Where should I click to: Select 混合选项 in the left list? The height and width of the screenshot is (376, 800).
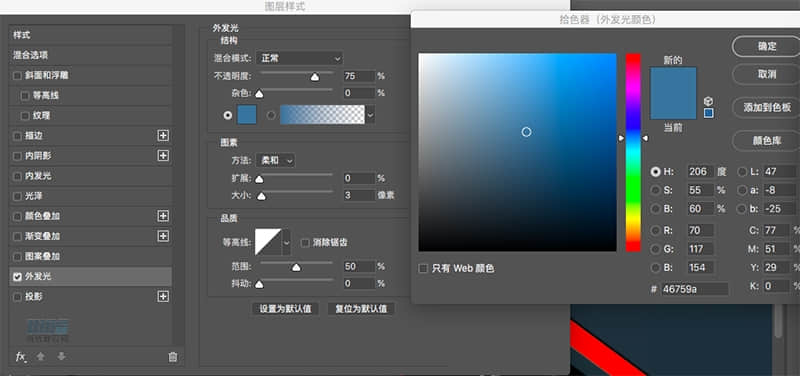coord(90,55)
